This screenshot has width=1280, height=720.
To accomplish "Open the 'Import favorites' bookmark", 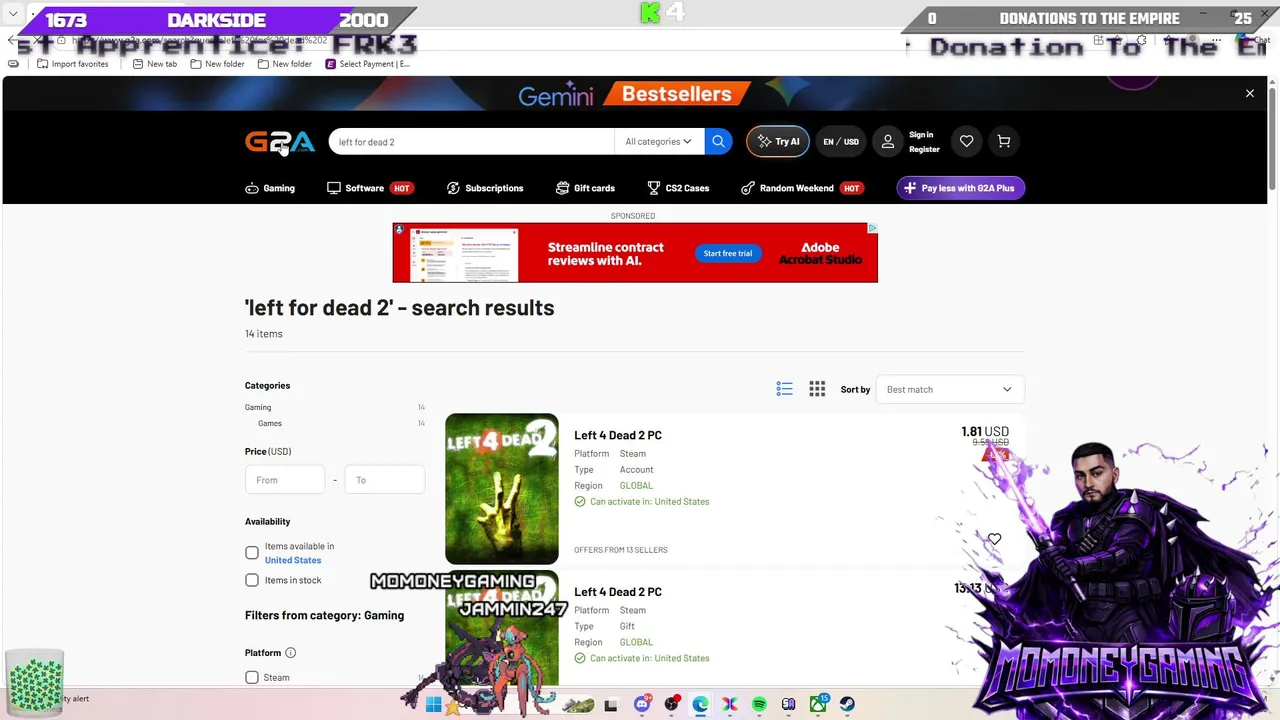I will click(72, 64).
